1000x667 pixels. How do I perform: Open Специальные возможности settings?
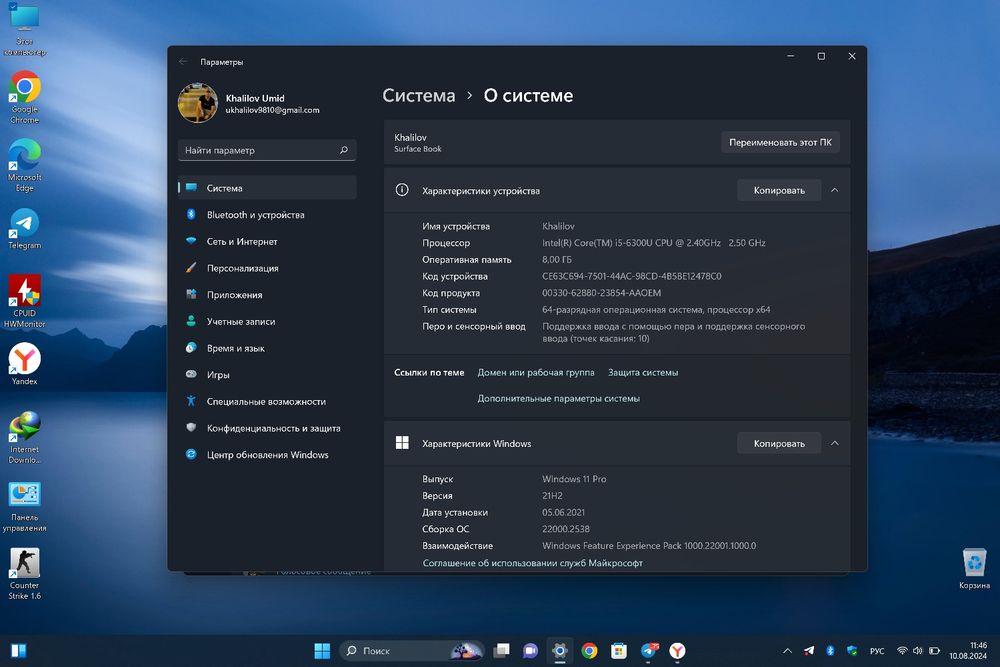click(x=267, y=402)
